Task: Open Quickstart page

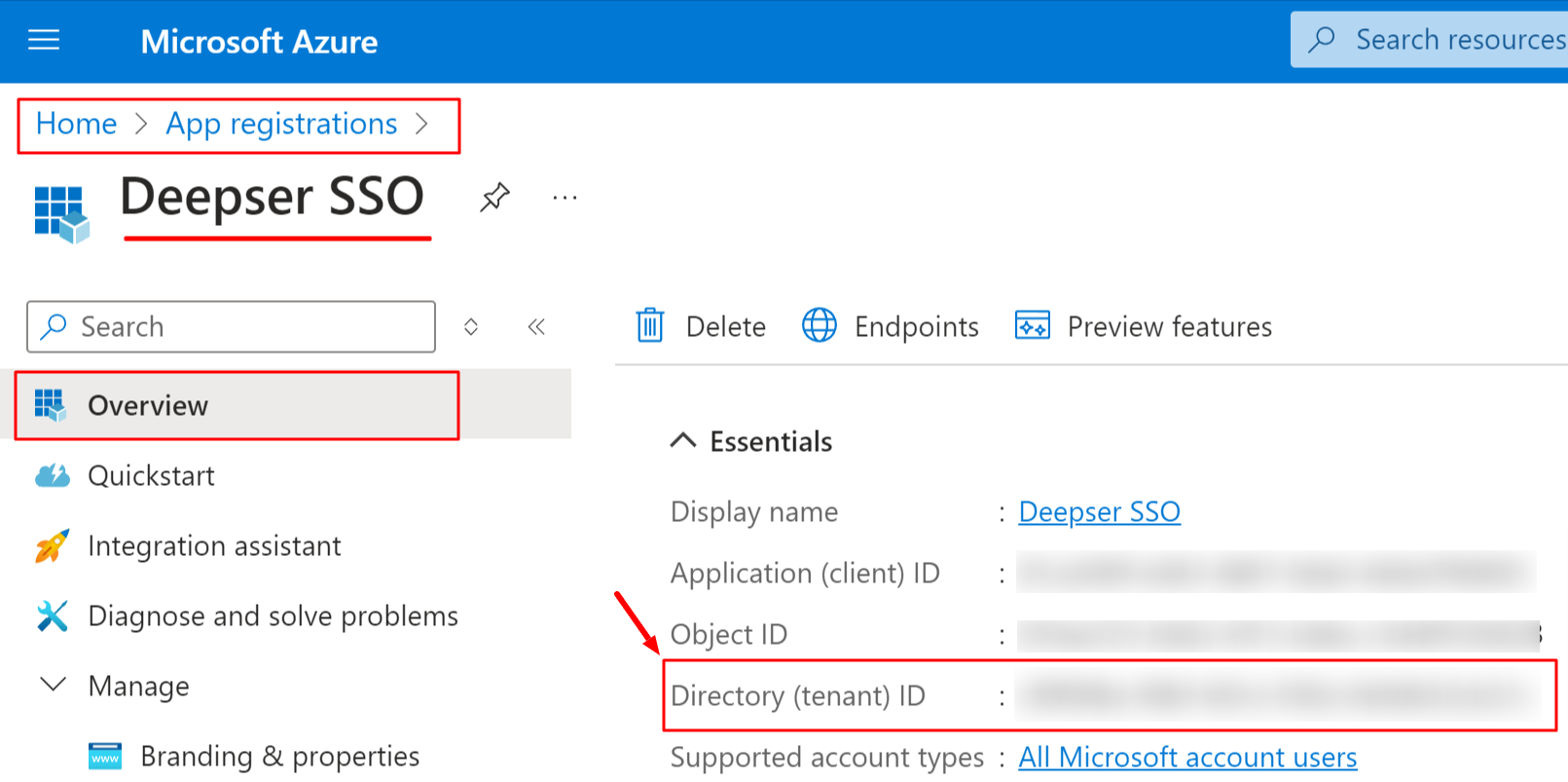Action: tap(151, 475)
